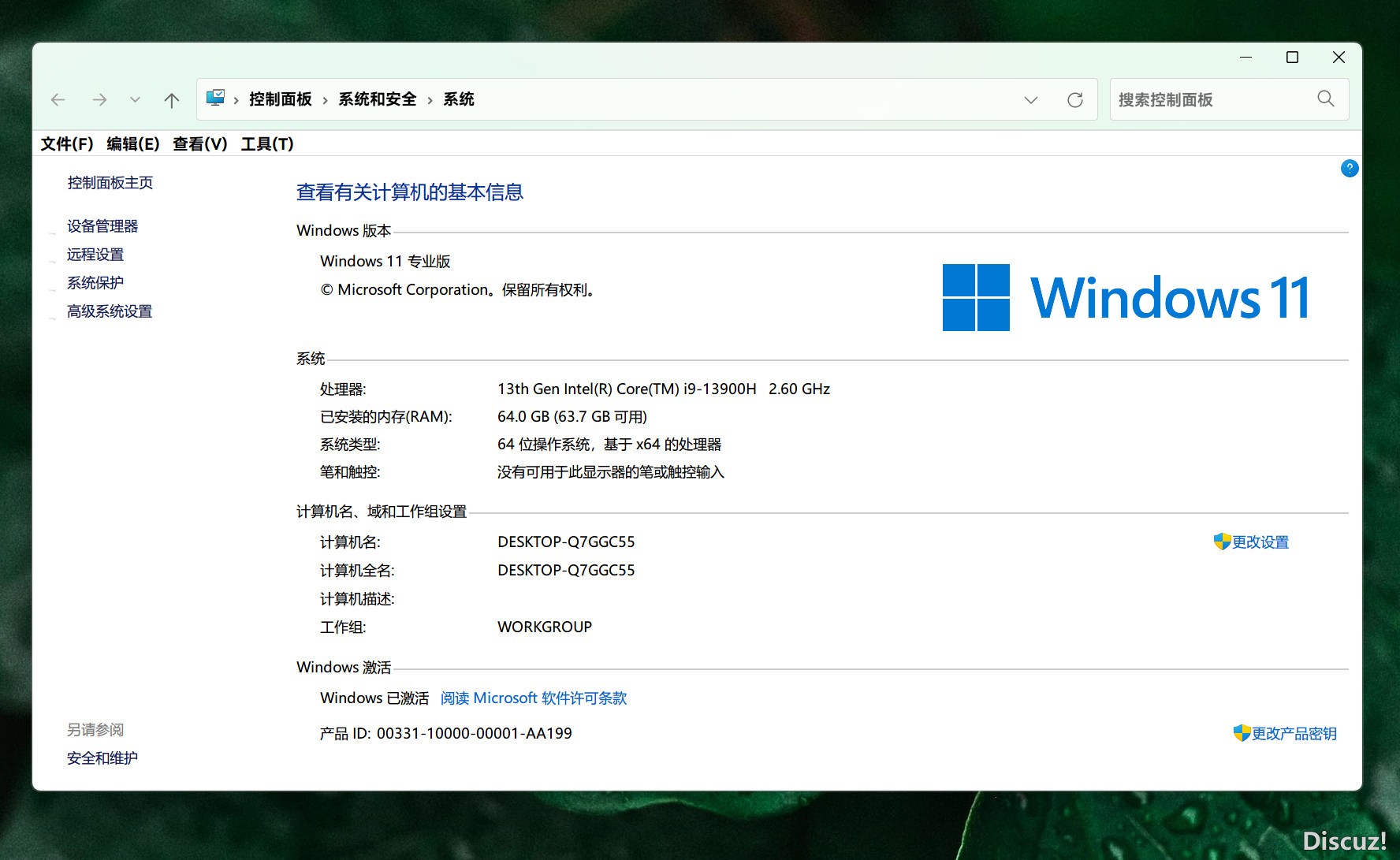Open 设备管理器 from sidebar
The width and height of the screenshot is (1400, 860).
coord(102,226)
